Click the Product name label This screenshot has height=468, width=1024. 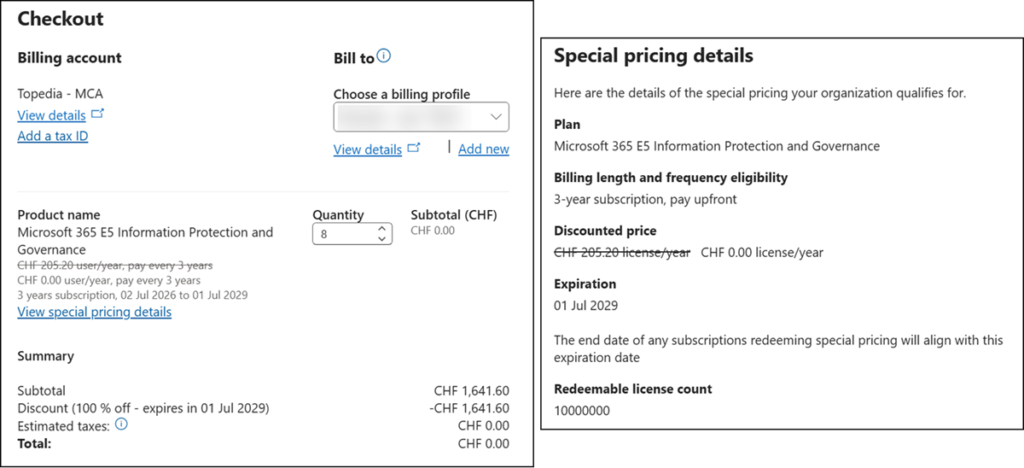tap(59, 215)
